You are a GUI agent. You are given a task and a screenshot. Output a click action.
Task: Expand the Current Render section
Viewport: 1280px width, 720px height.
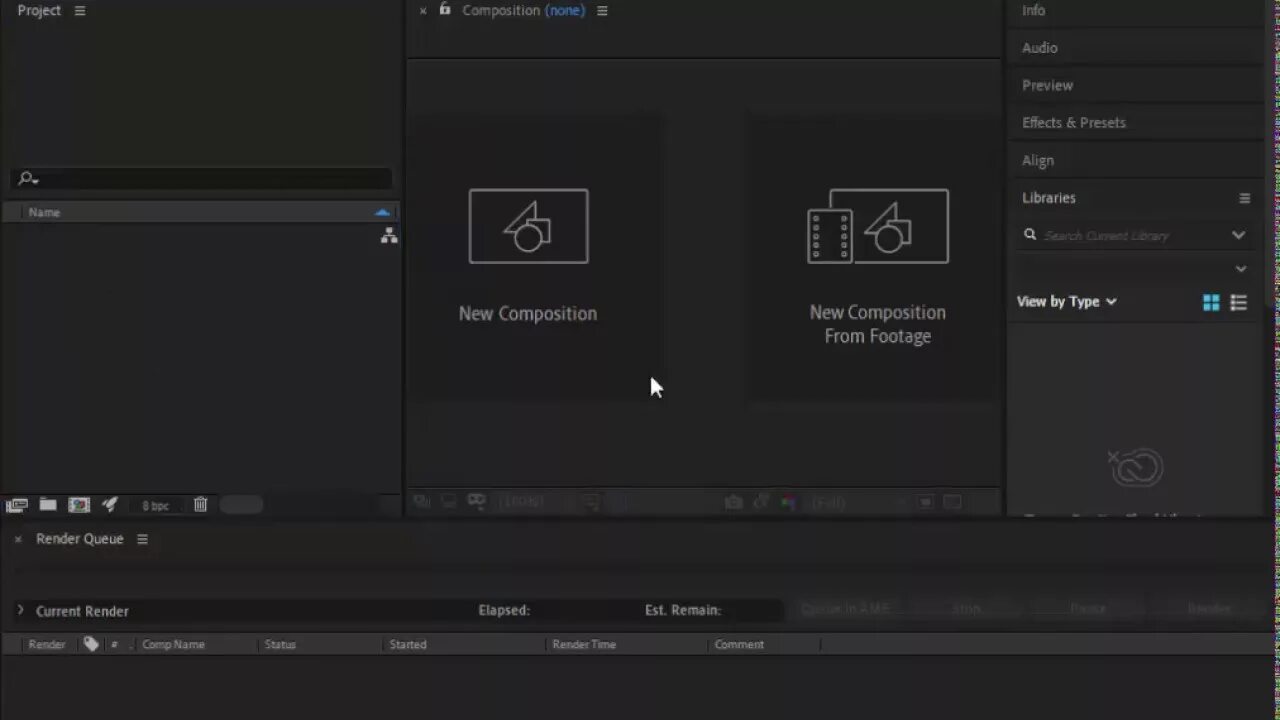20,610
